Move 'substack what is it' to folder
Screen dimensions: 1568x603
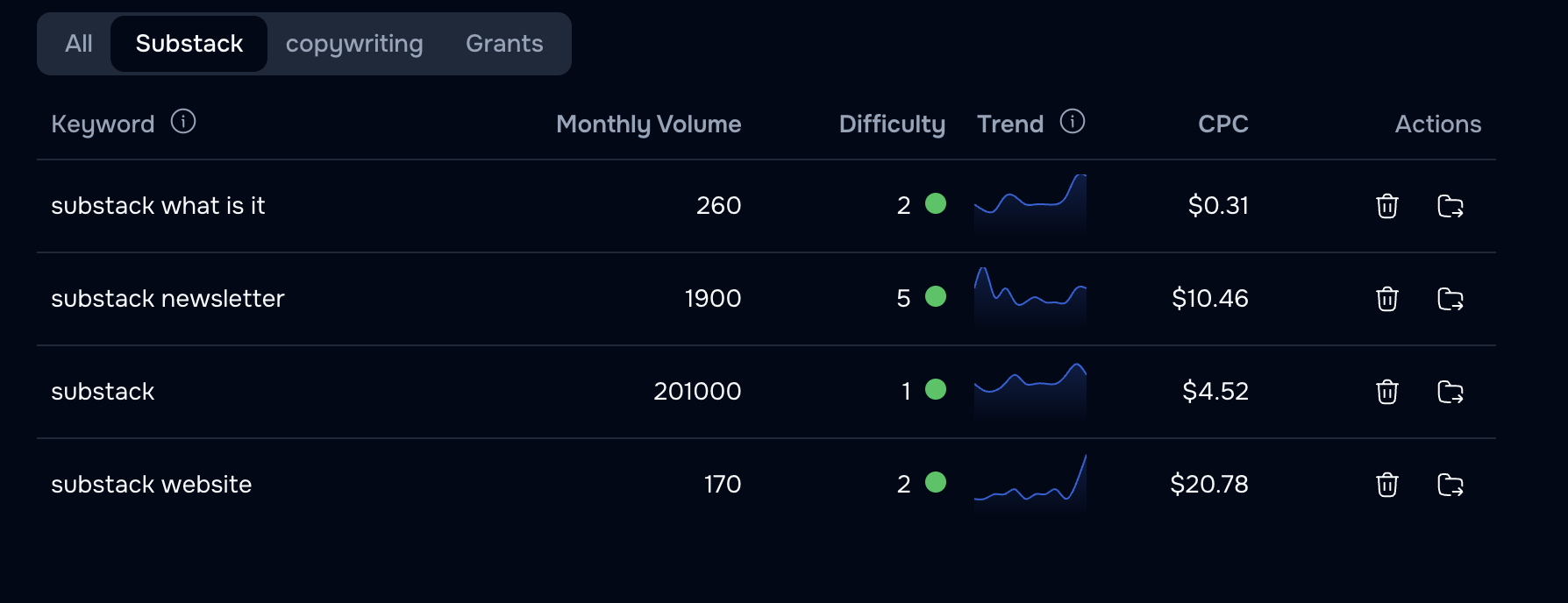click(x=1450, y=206)
